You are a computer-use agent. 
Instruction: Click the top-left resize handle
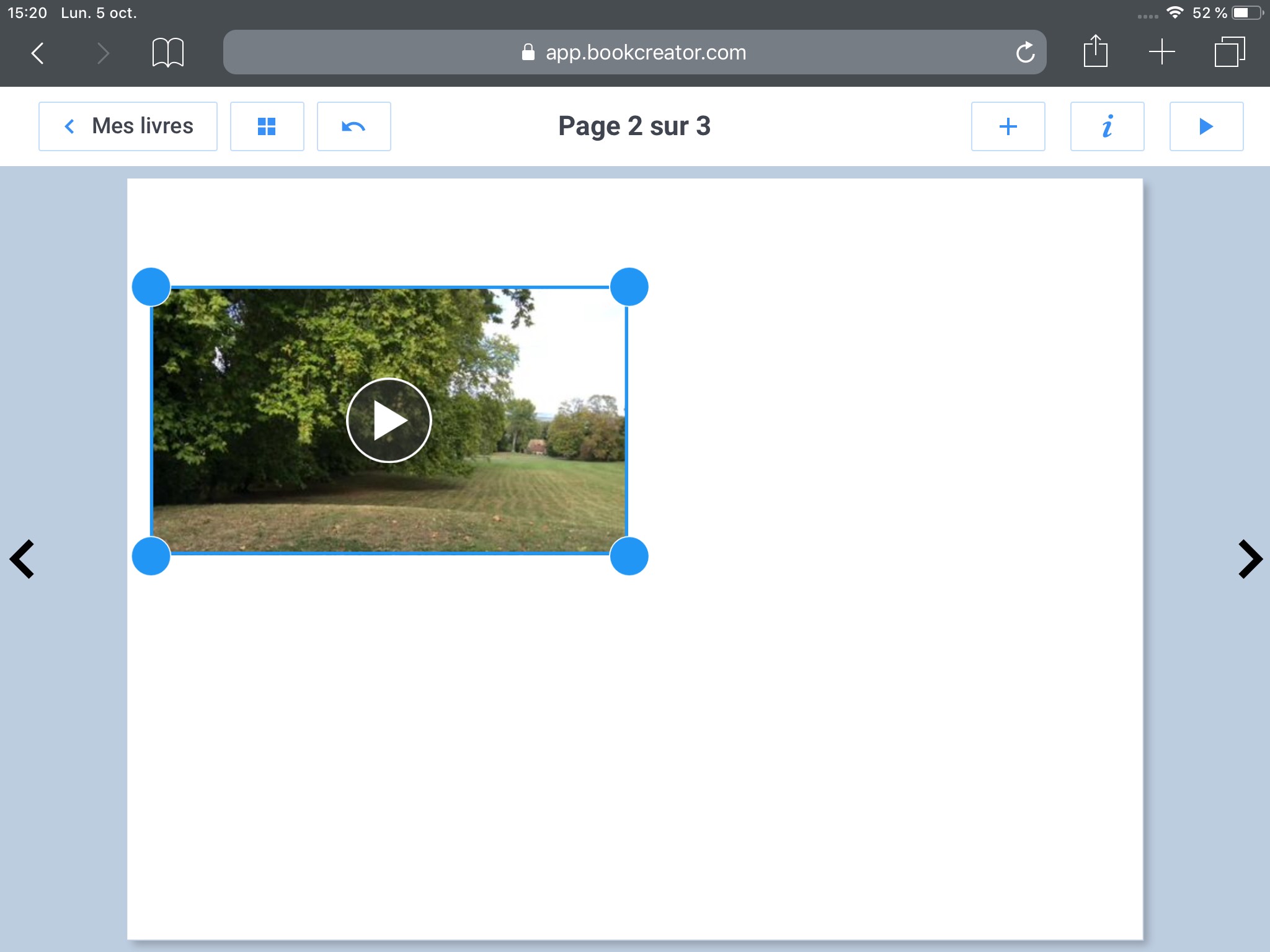tap(151, 287)
